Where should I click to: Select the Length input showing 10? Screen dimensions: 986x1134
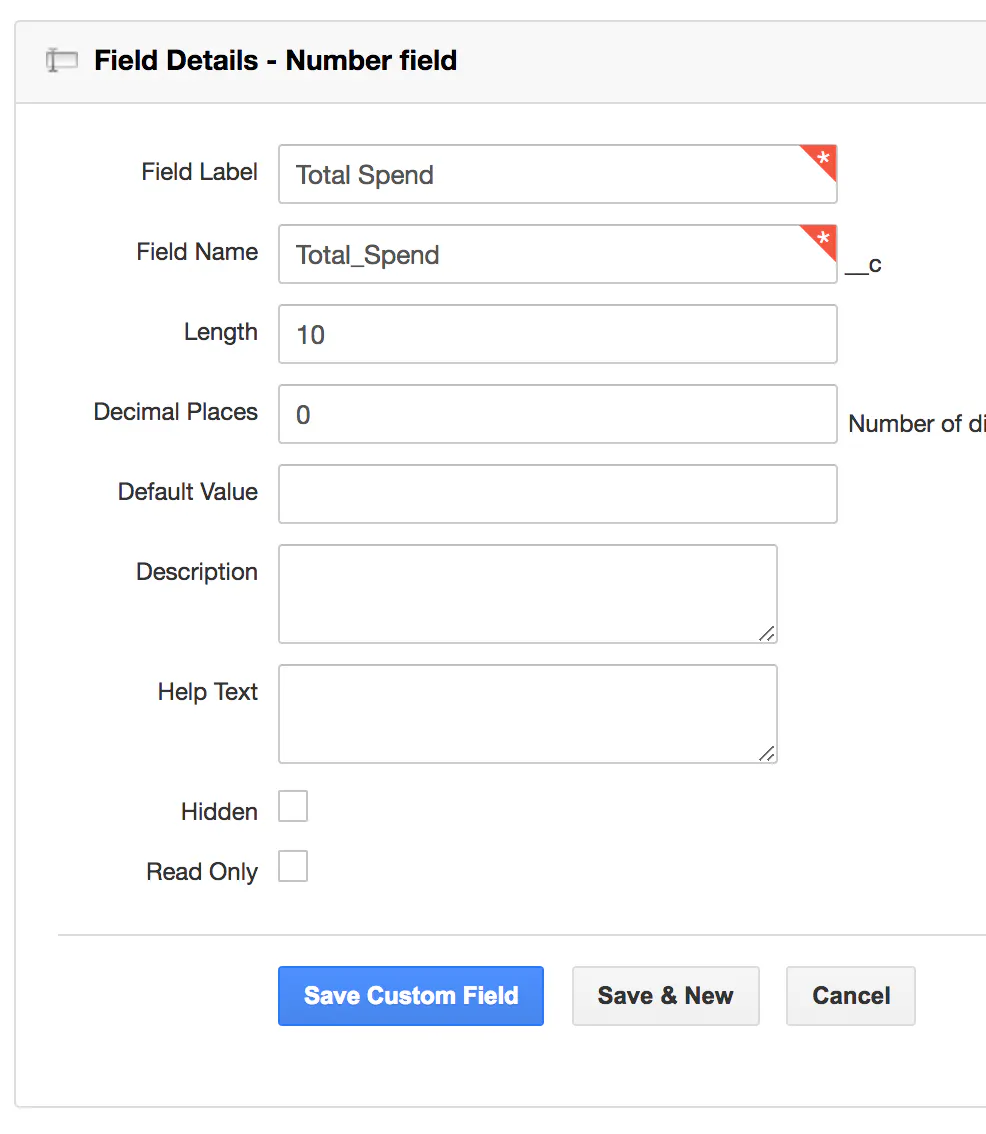[x=557, y=335]
